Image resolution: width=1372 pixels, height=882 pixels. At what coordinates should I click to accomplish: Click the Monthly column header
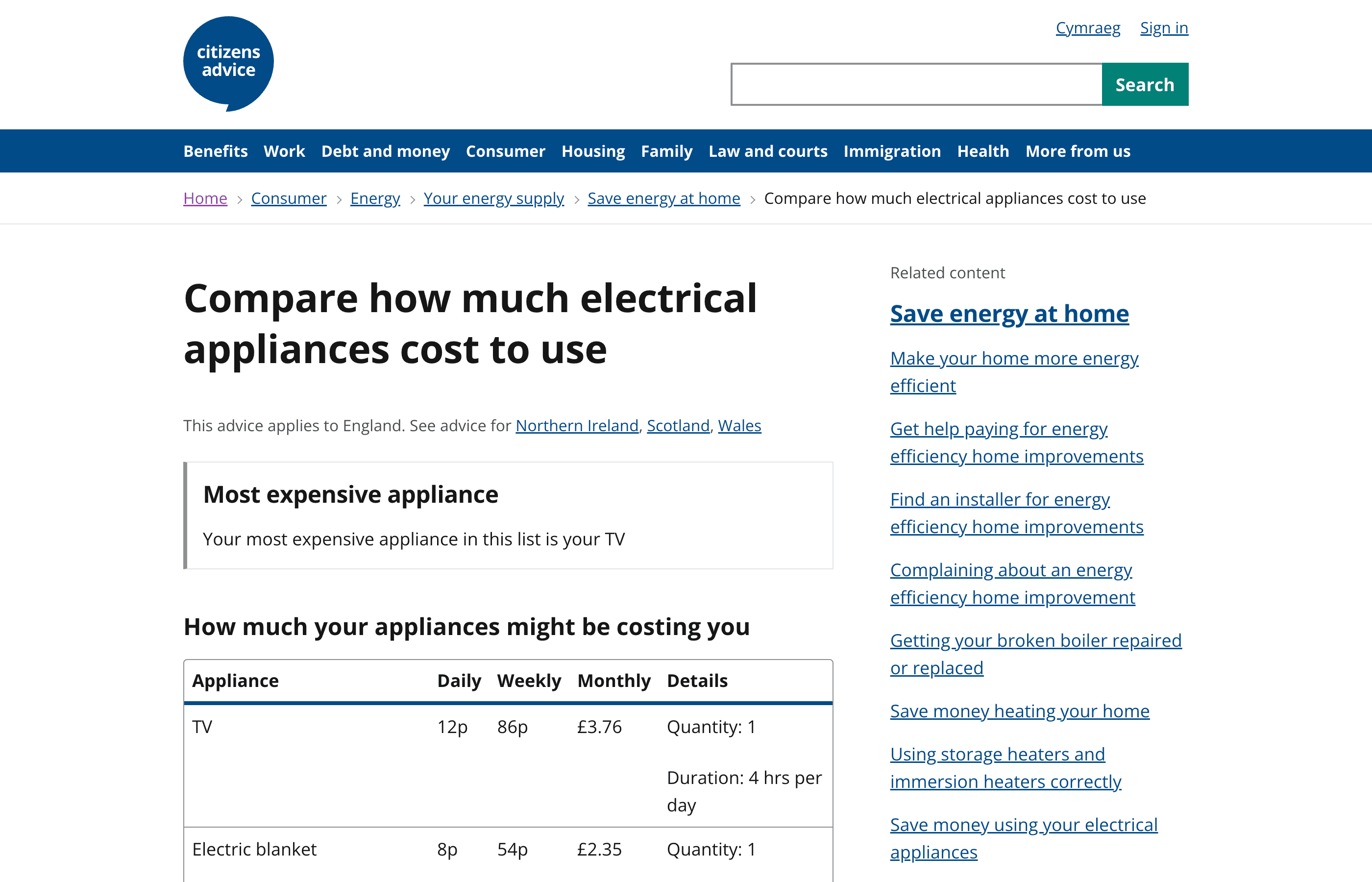(613, 681)
